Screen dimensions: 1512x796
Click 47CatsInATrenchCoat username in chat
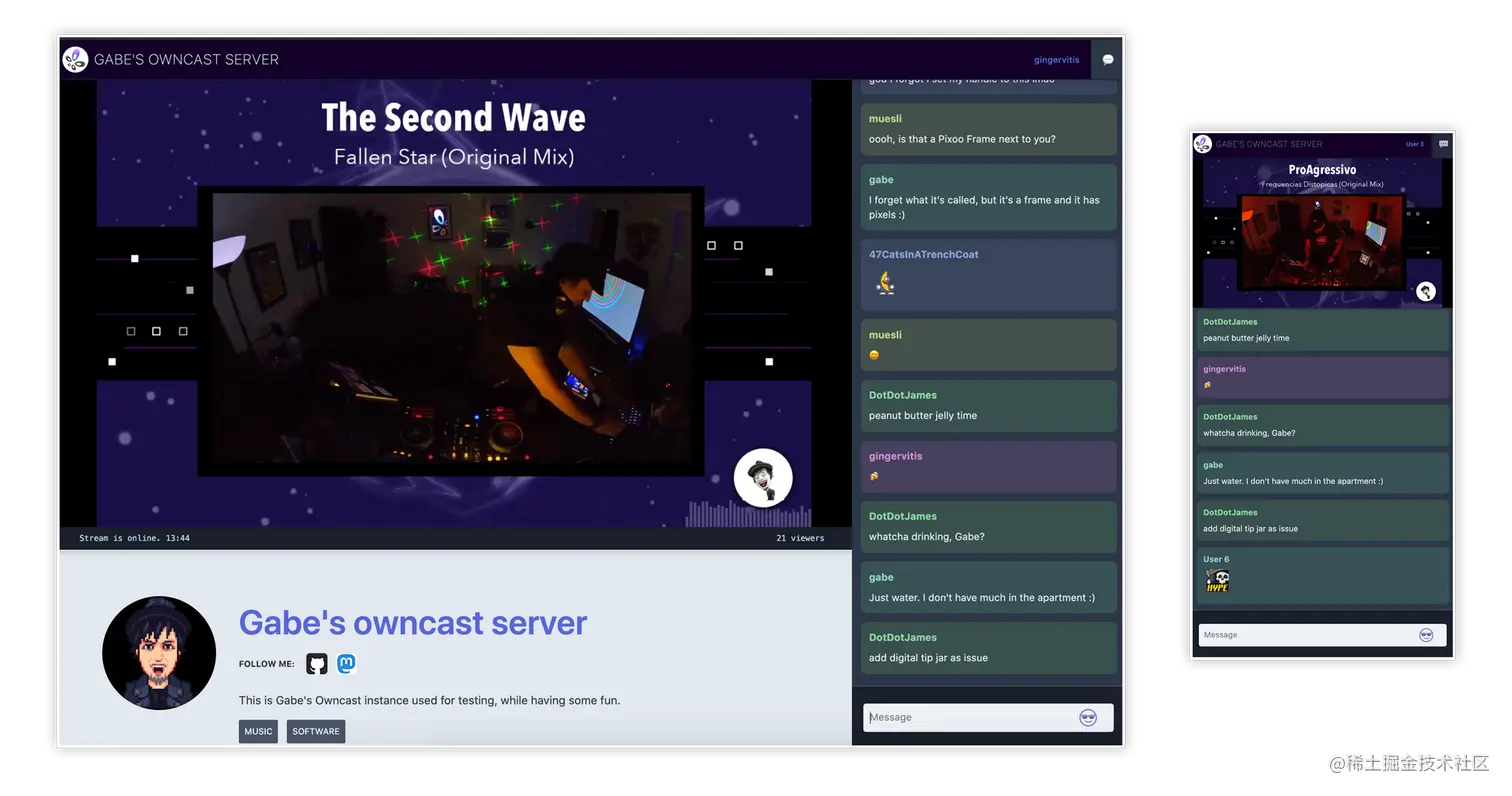[x=924, y=254]
